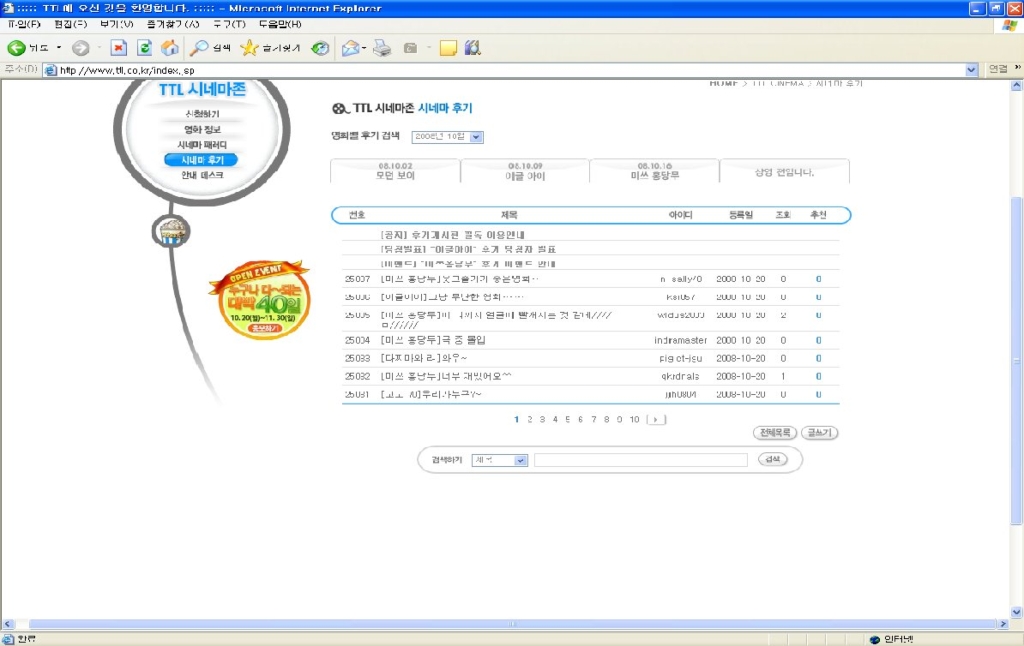The height and width of the screenshot is (646, 1024).
Task: Open the Discuss yellow note icon
Action: pyautogui.click(x=448, y=48)
